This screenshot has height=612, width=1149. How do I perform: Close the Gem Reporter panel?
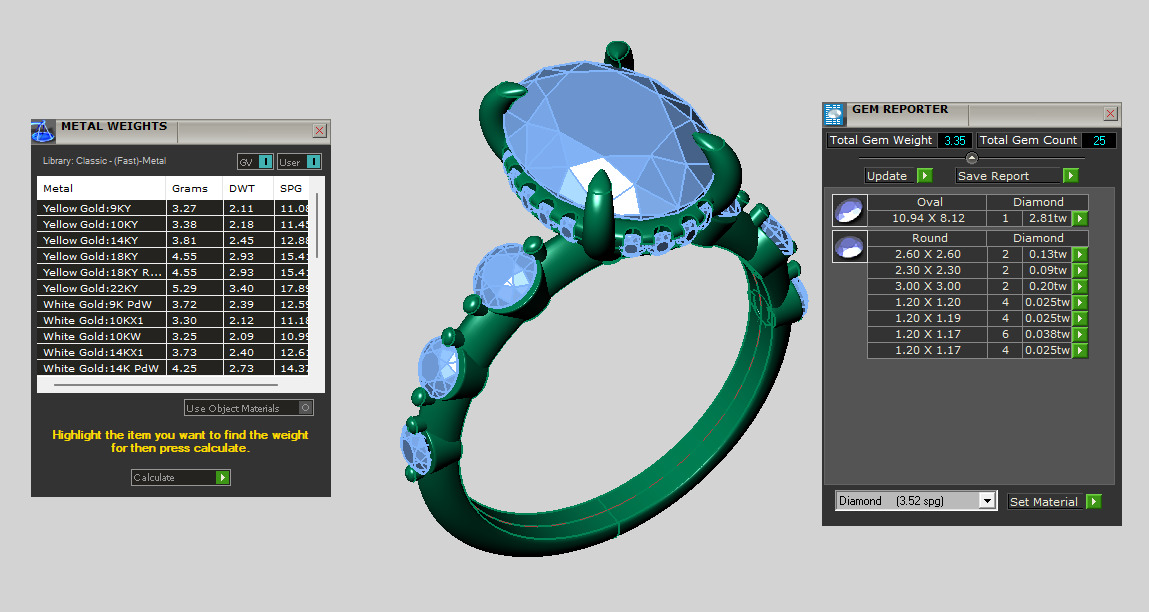point(1110,114)
